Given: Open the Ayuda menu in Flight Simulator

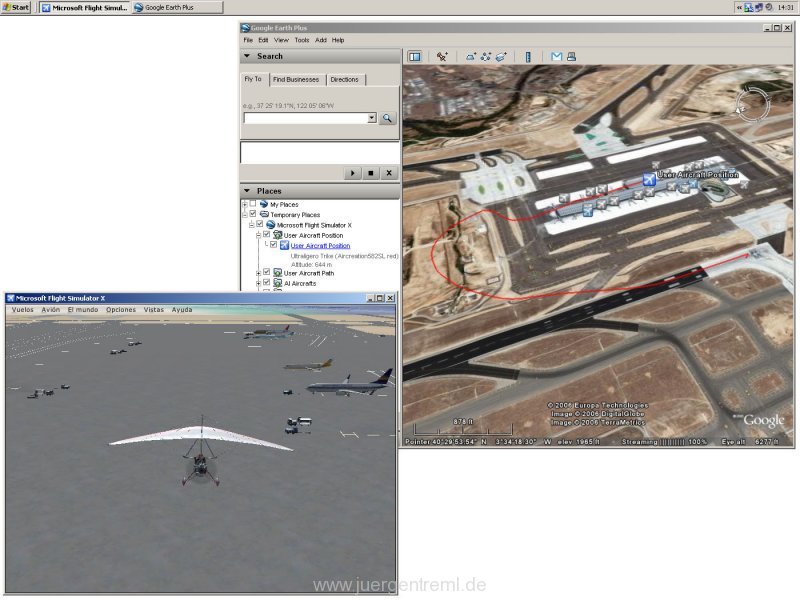Looking at the screenshot, I should coord(182,310).
